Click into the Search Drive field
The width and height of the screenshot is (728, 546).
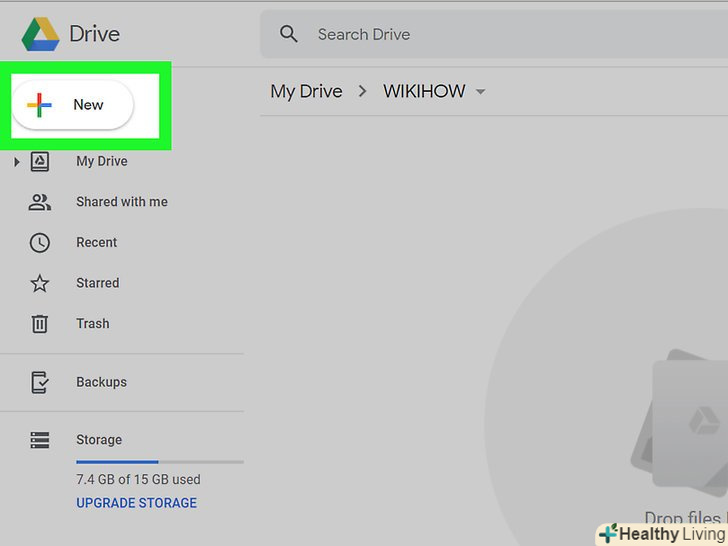494,34
